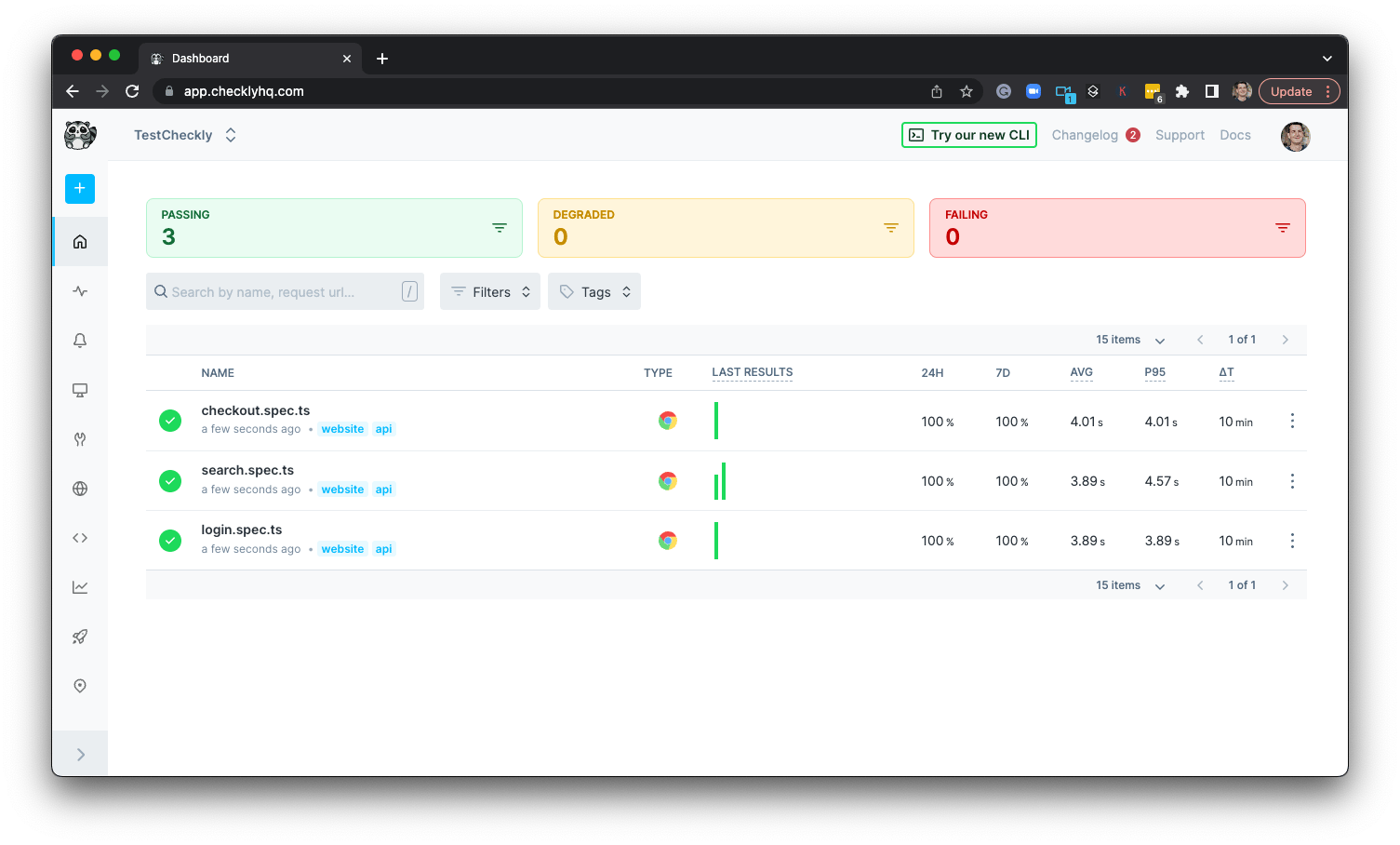The width and height of the screenshot is (1400, 845).
Task: Open the browser extensions puzzle icon
Action: [x=1182, y=91]
